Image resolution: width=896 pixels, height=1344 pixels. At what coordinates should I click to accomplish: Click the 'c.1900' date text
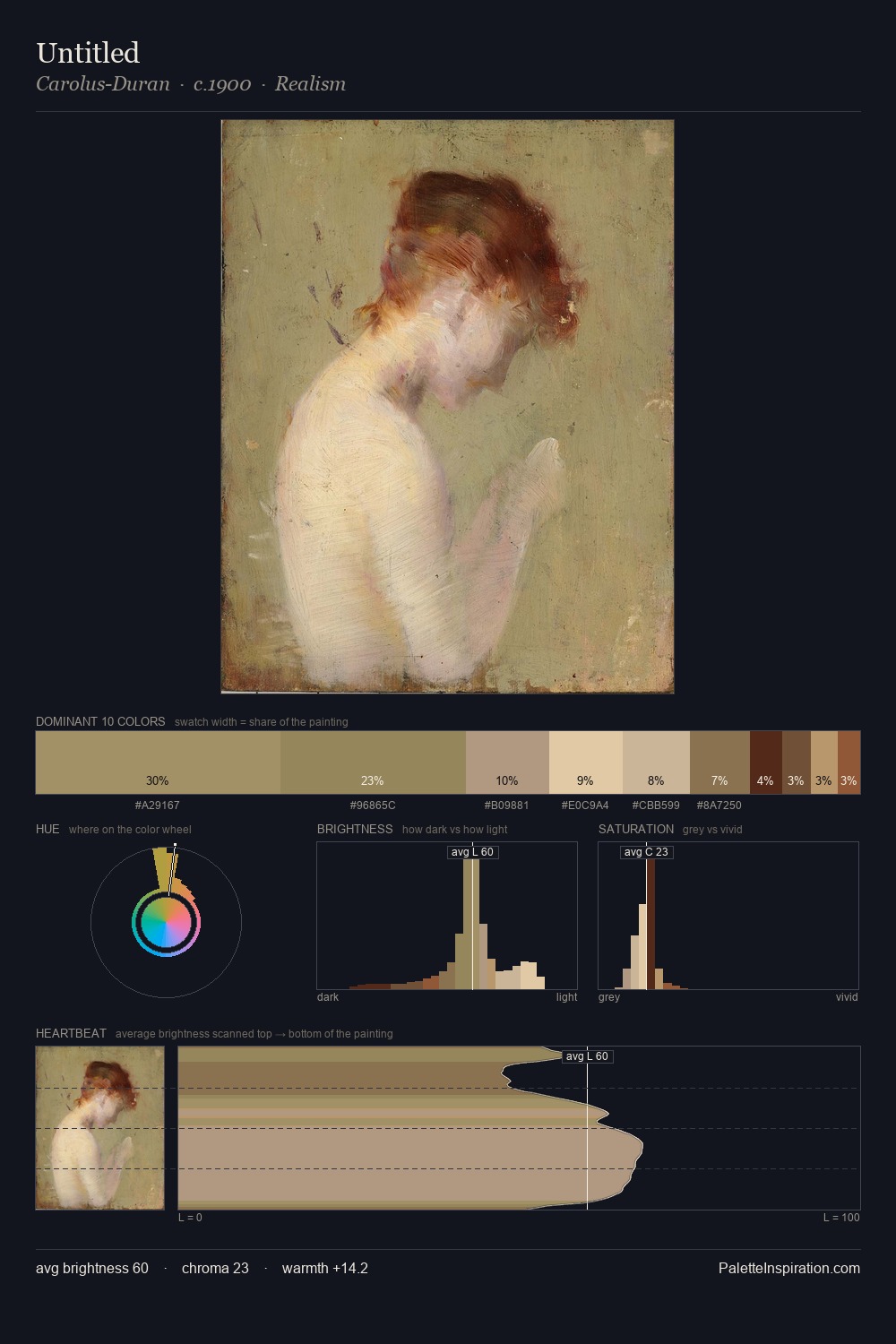coord(222,84)
